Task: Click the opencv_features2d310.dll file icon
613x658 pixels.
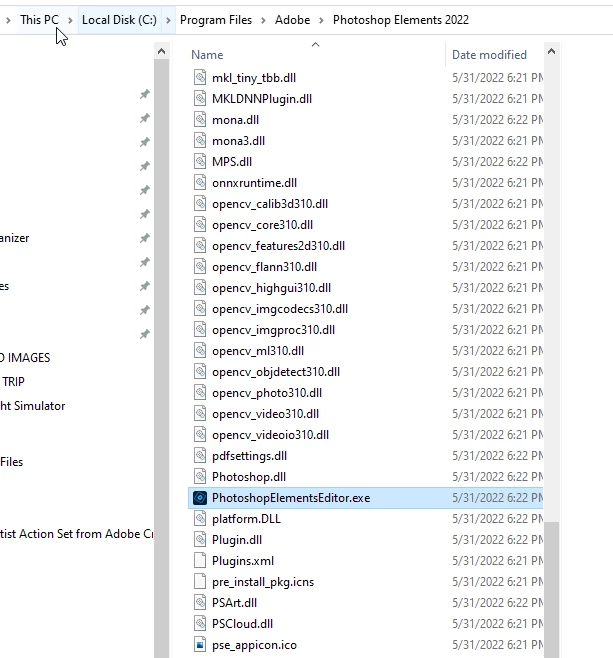Action: [x=200, y=245]
